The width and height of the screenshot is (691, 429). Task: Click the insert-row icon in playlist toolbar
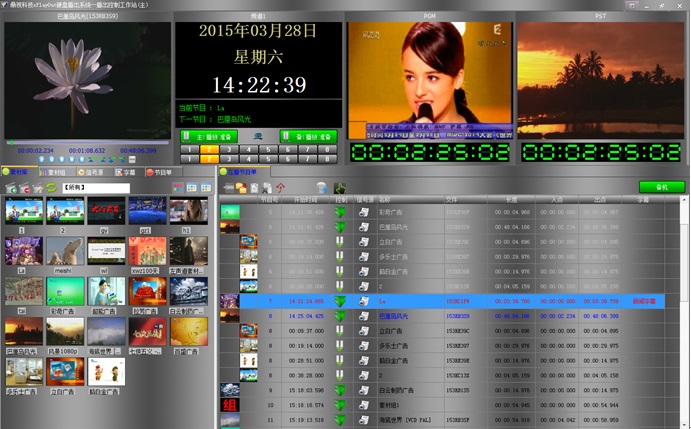(x=229, y=188)
